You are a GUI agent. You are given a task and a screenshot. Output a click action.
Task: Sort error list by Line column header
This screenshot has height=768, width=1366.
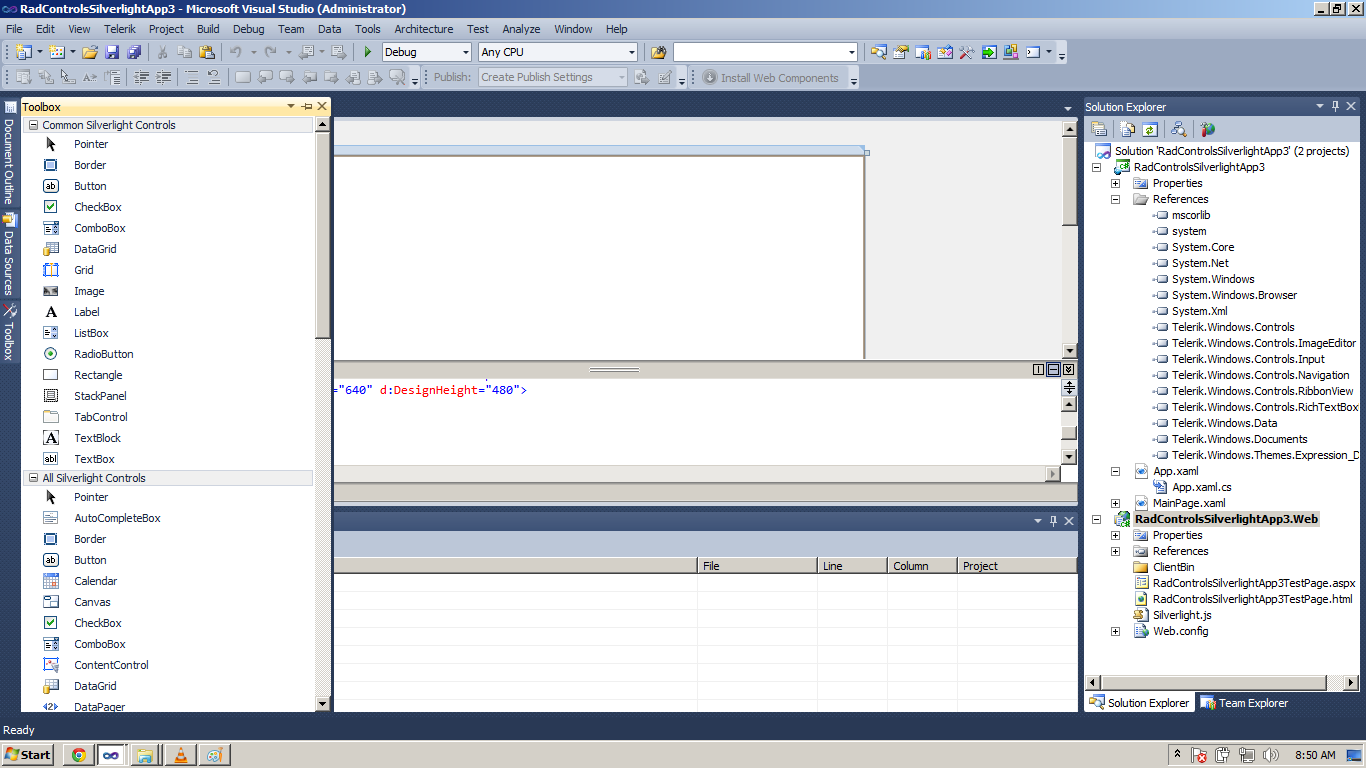tap(852, 566)
